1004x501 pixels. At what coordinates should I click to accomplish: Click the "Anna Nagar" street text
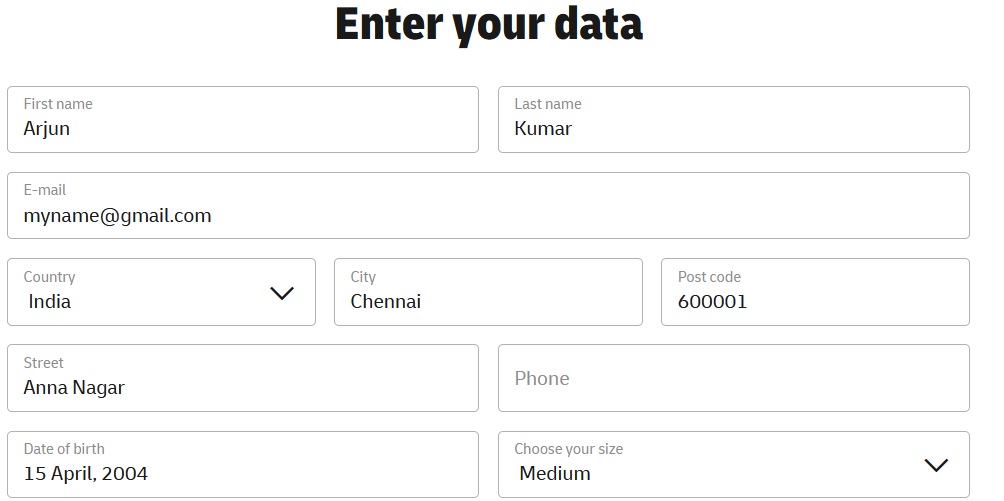click(74, 388)
